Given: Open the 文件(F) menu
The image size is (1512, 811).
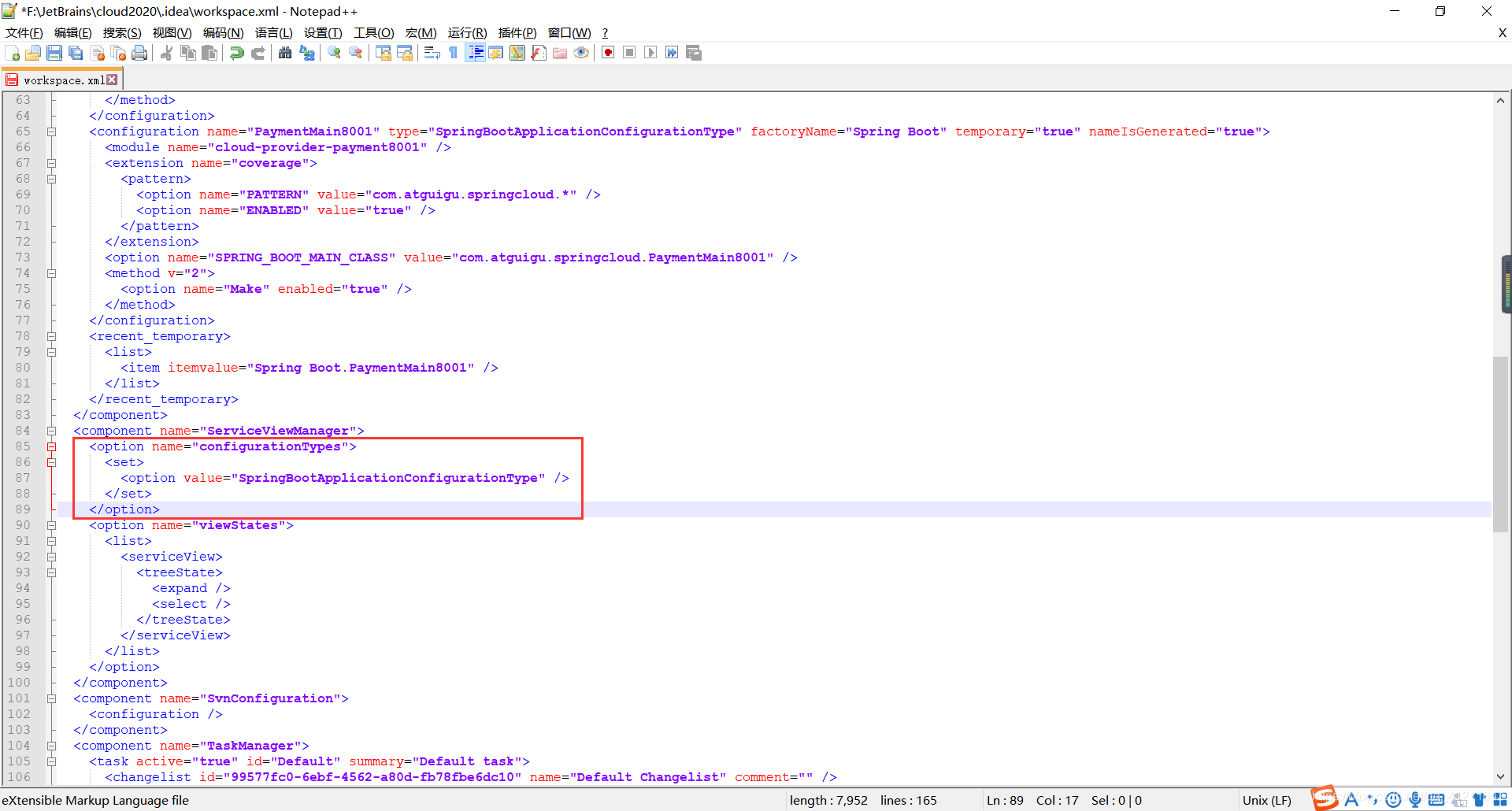Looking at the screenshot, I should (24, 33).
